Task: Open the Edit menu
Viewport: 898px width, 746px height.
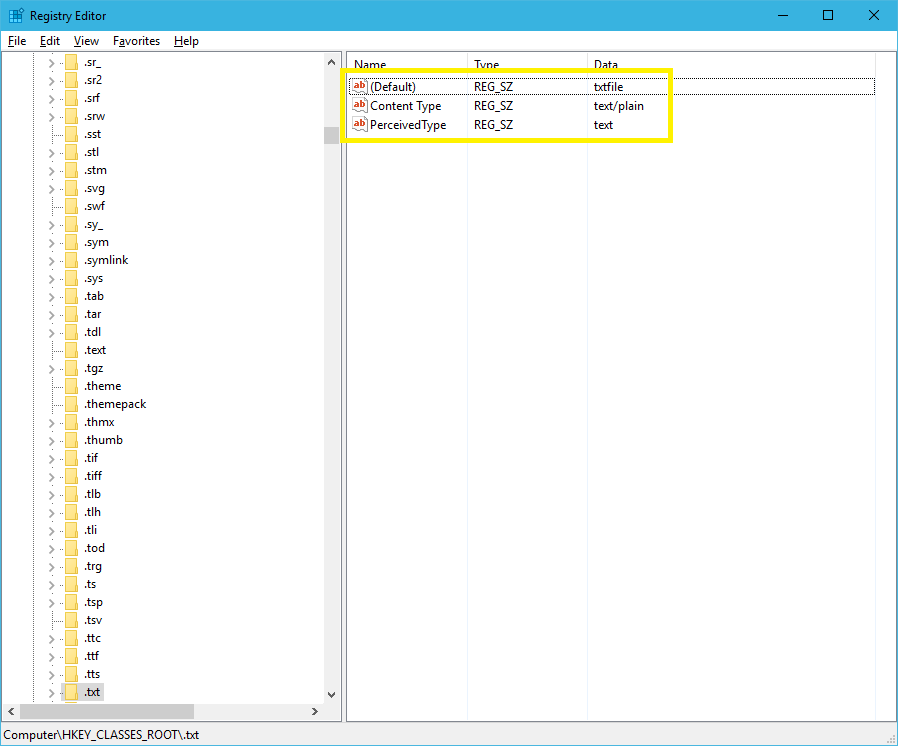Action: pos(50,41)
